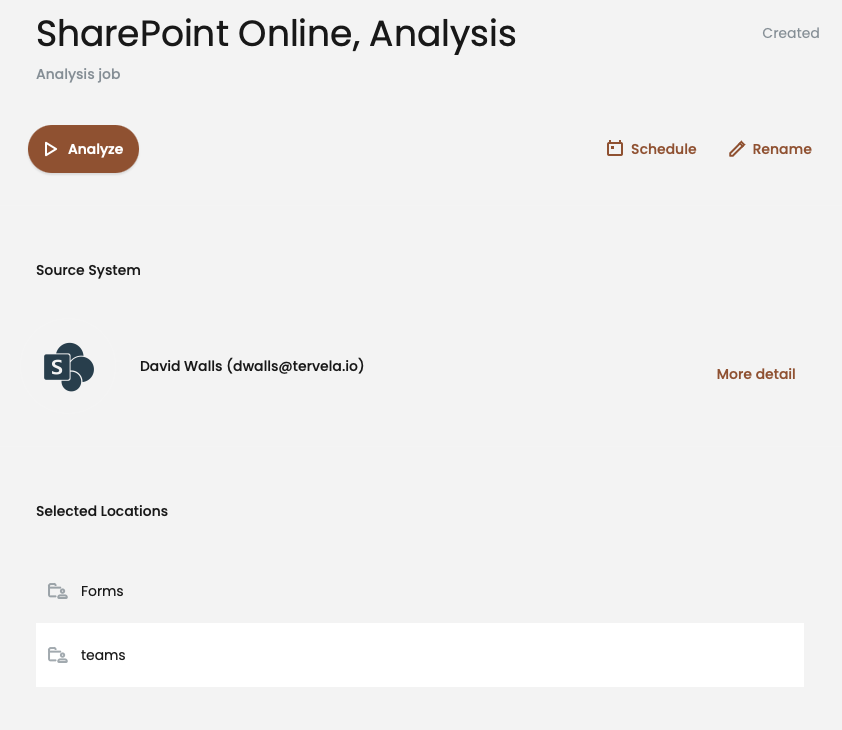The image size is (842, 730).
Task: Click the Selected Locations heading
Action: click(102, 511)
